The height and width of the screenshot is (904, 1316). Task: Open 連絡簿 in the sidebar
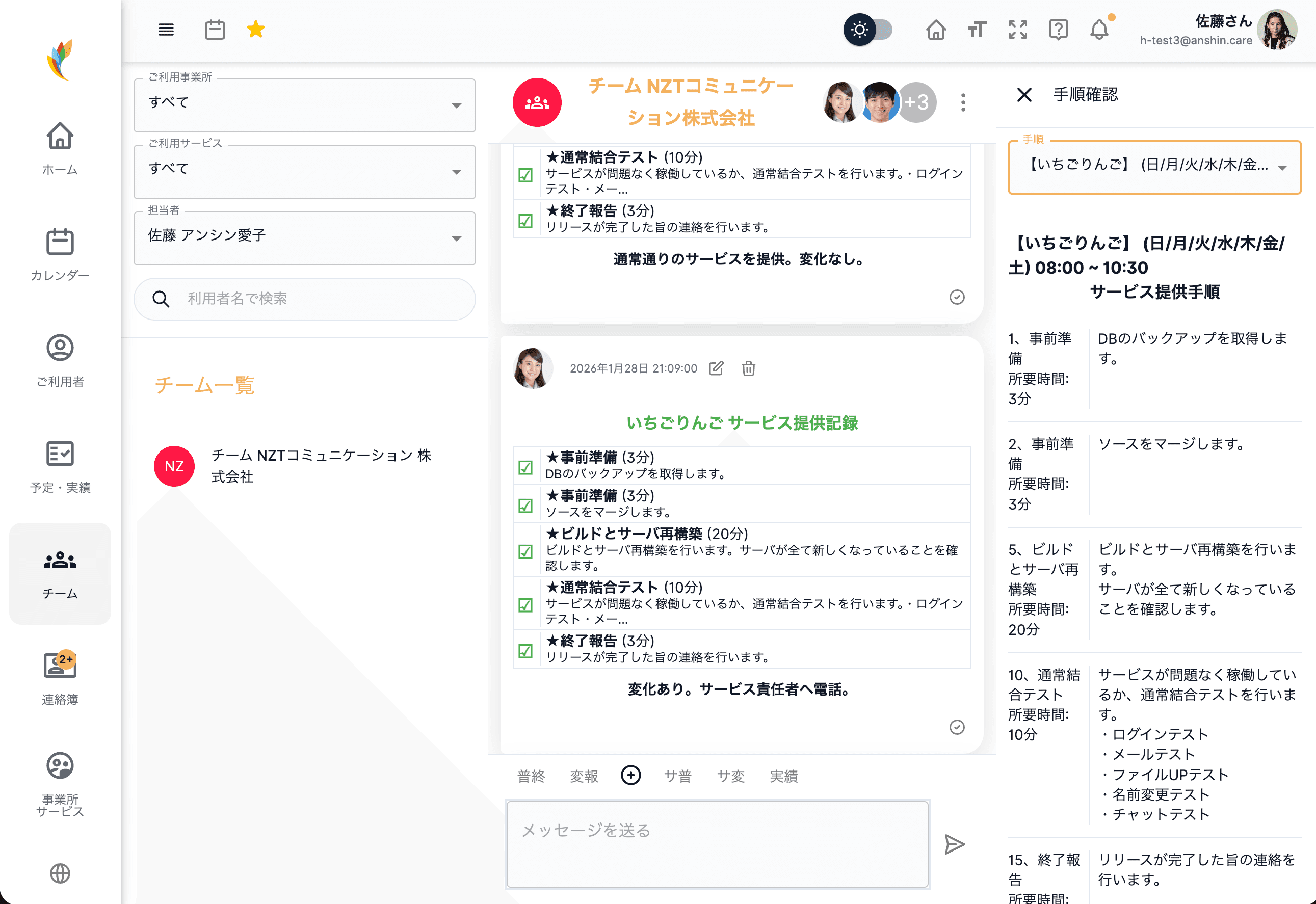[x=60, y=679]
